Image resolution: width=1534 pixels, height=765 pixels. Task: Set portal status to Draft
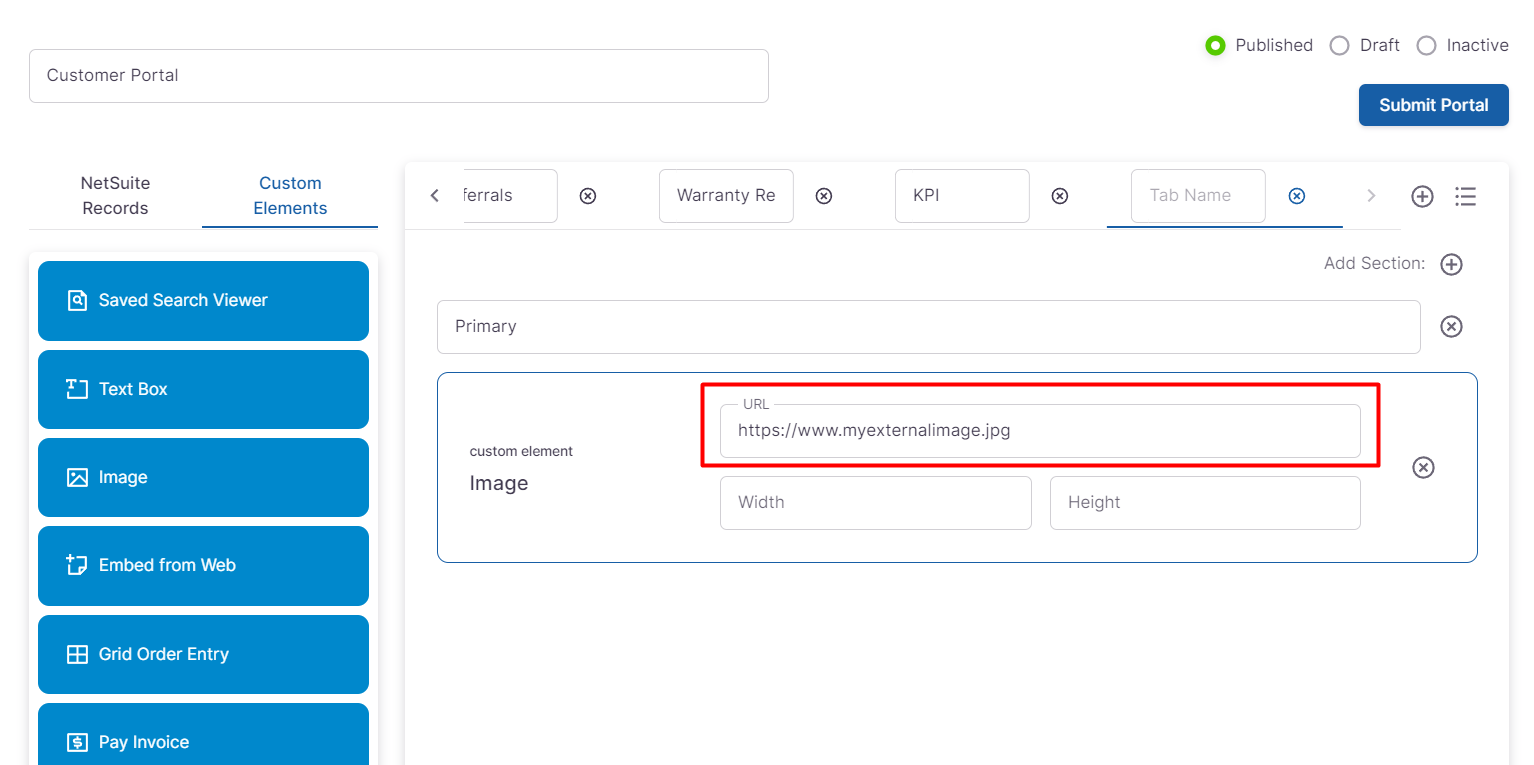(x=1339, y=46)
